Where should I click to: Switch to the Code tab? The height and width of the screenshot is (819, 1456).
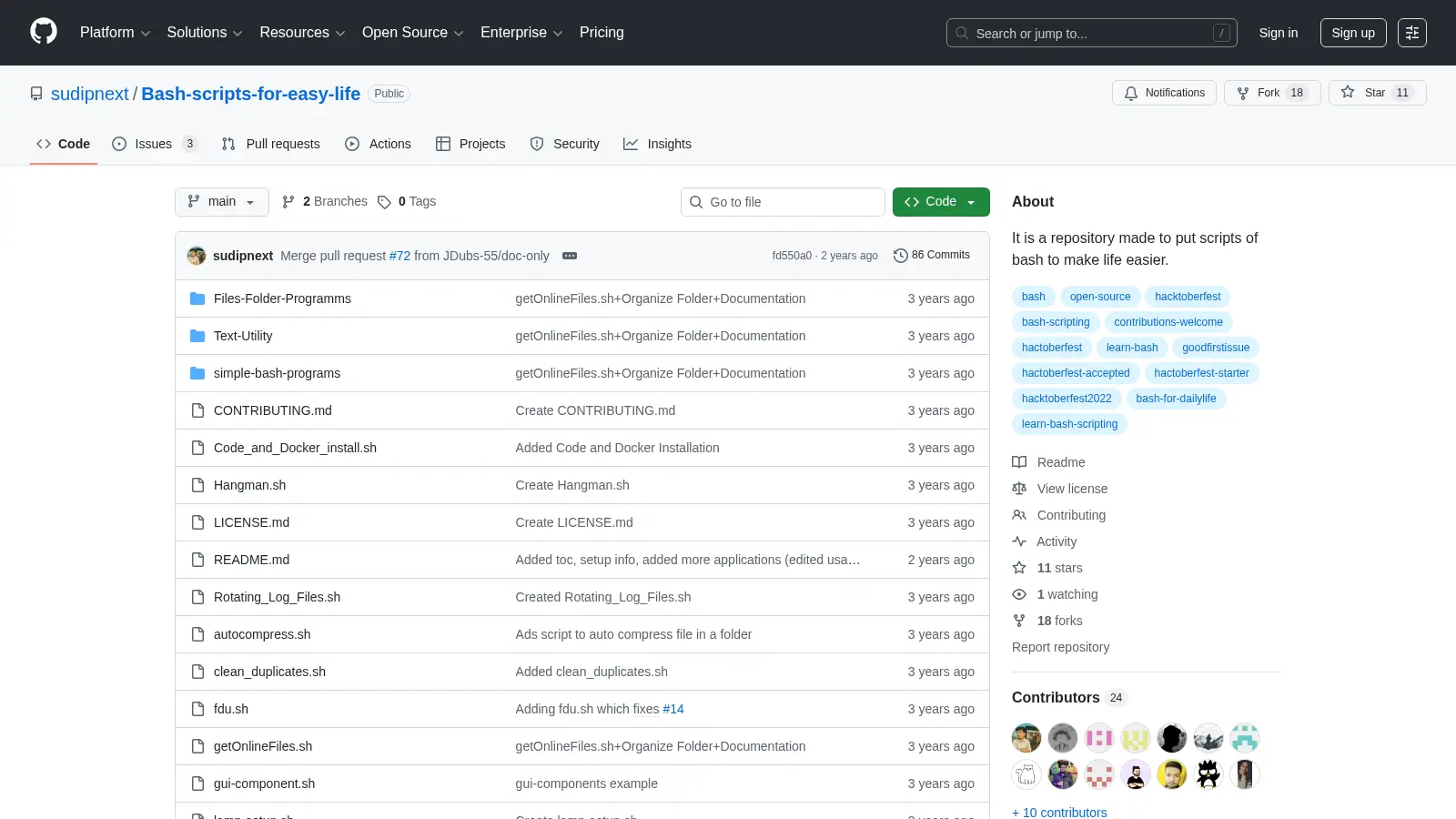click(64, 144)
